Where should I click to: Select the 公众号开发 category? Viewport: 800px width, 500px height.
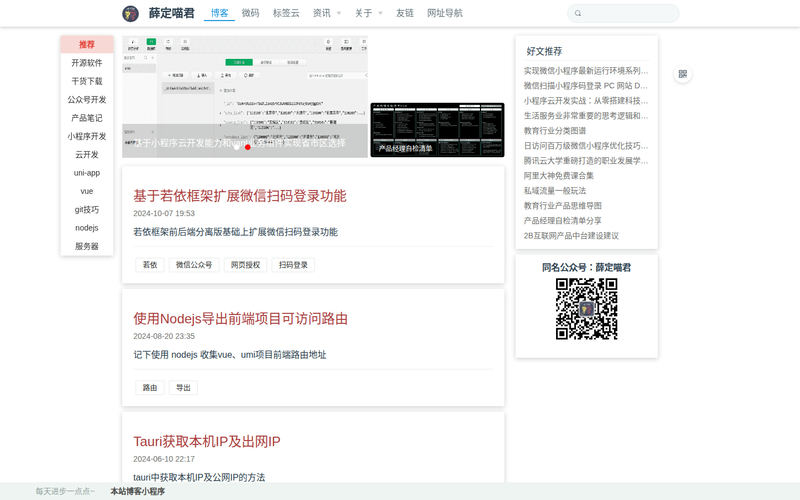click(x=87, y=99)
